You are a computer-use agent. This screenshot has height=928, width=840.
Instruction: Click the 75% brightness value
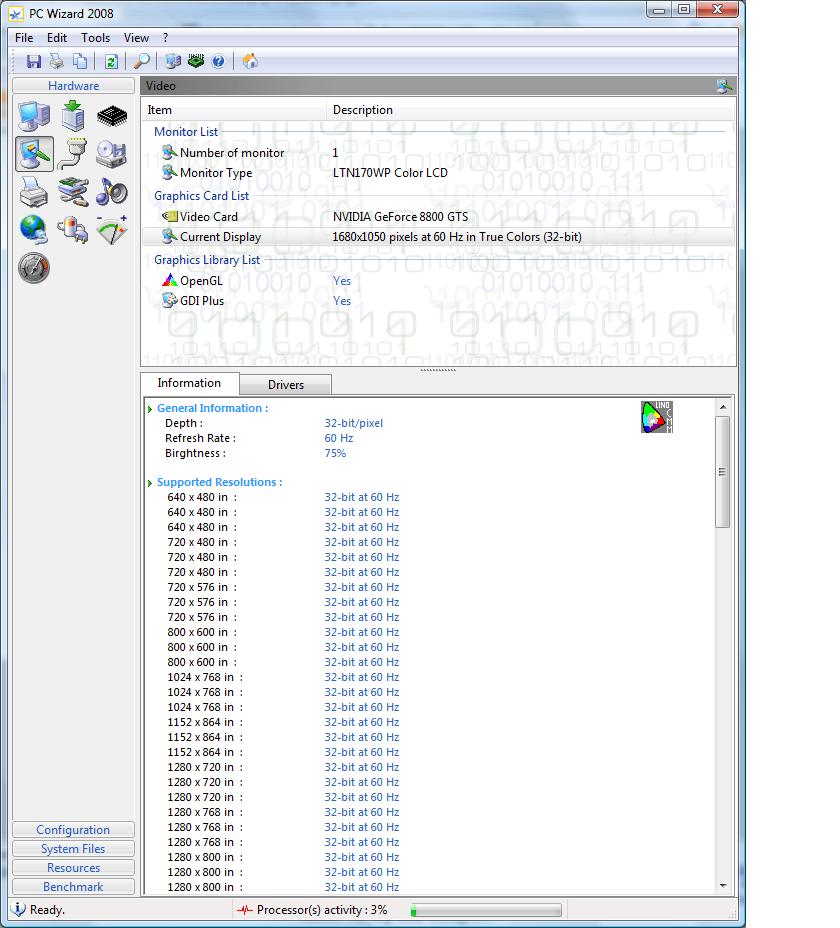point(335,453)
